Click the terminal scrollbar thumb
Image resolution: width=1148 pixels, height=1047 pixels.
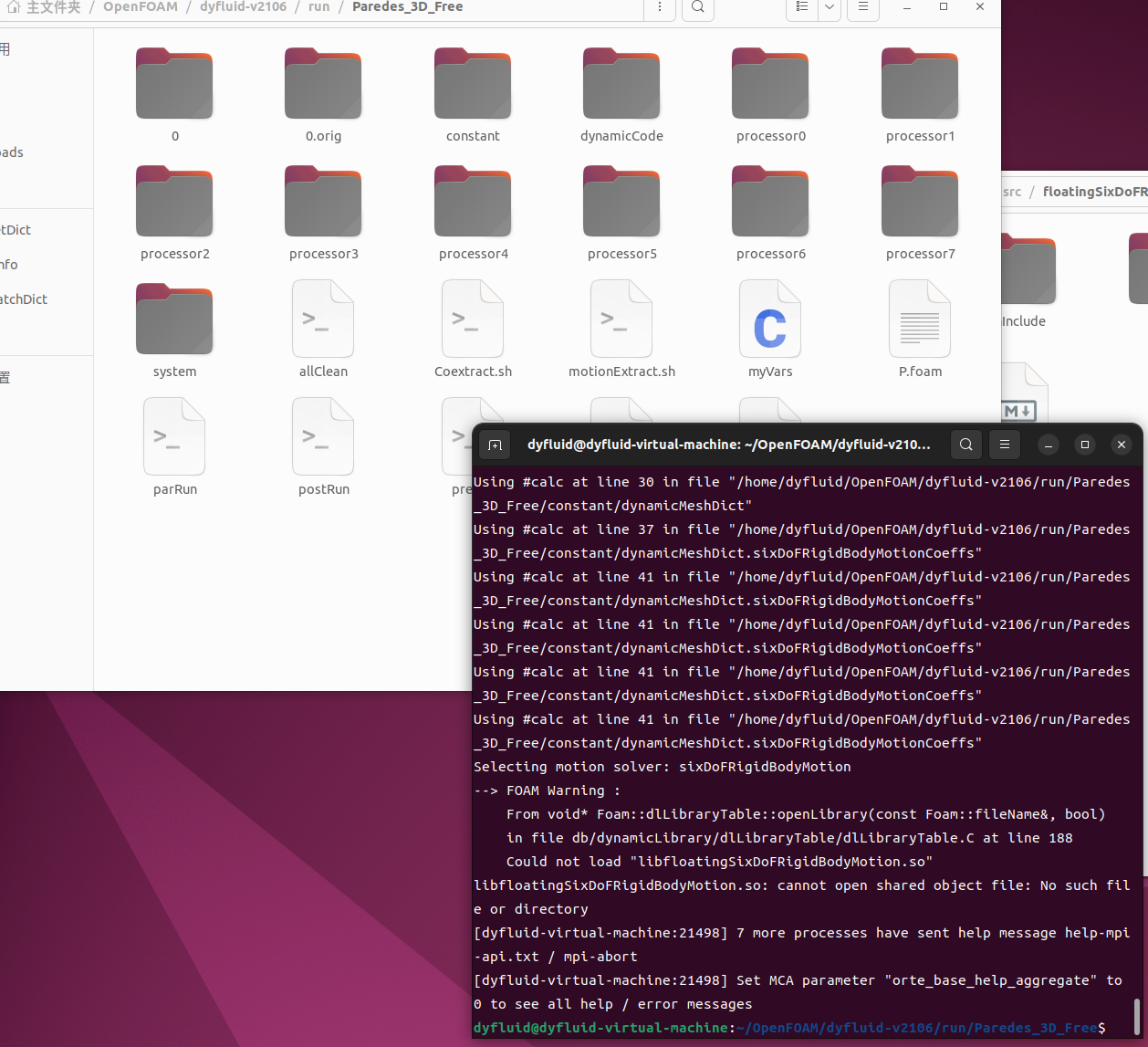coord(1136,1017)
